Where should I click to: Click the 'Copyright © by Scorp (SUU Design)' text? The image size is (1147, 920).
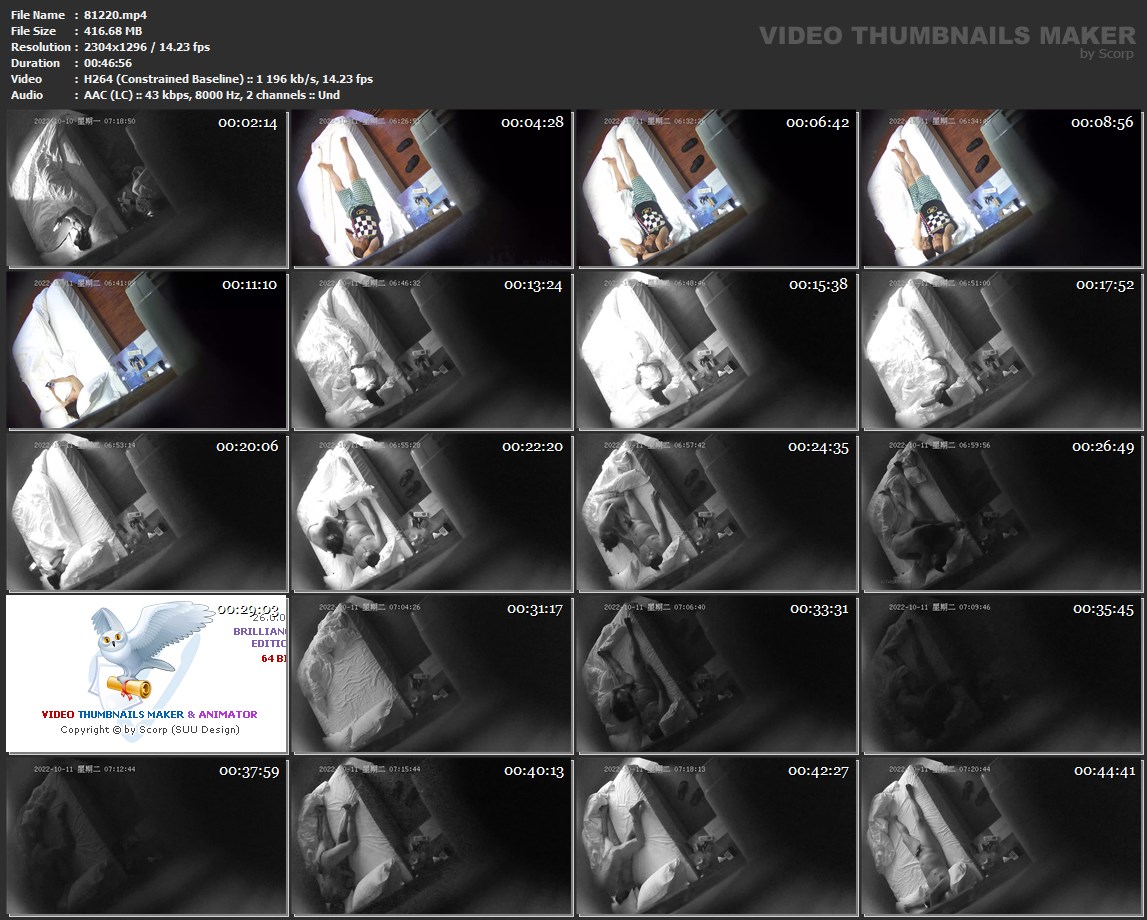pos(150,730)
